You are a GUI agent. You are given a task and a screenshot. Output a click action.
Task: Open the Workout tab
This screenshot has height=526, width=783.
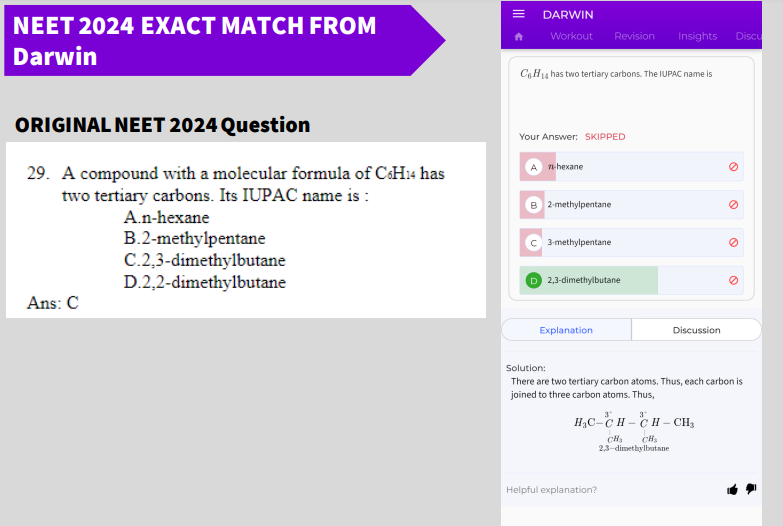tap(571, 36)
